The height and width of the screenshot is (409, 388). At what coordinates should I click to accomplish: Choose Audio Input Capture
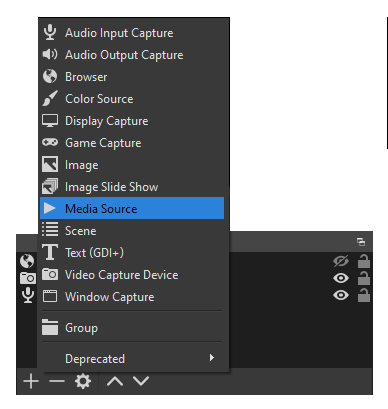(x=132, y=33)
